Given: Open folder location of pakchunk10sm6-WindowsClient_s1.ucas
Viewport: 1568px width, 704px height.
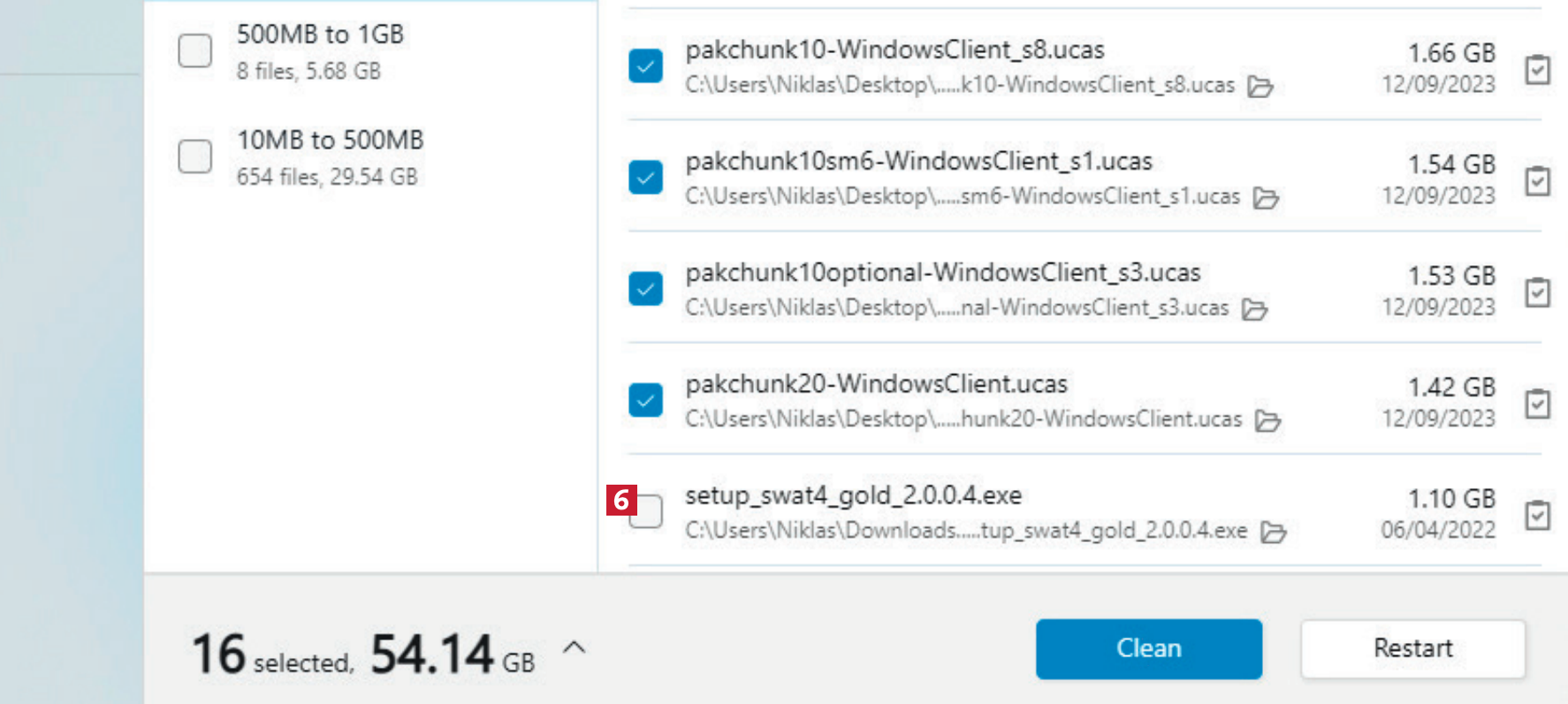Looking at the screenshot, I should click(x=1266, y=198).
